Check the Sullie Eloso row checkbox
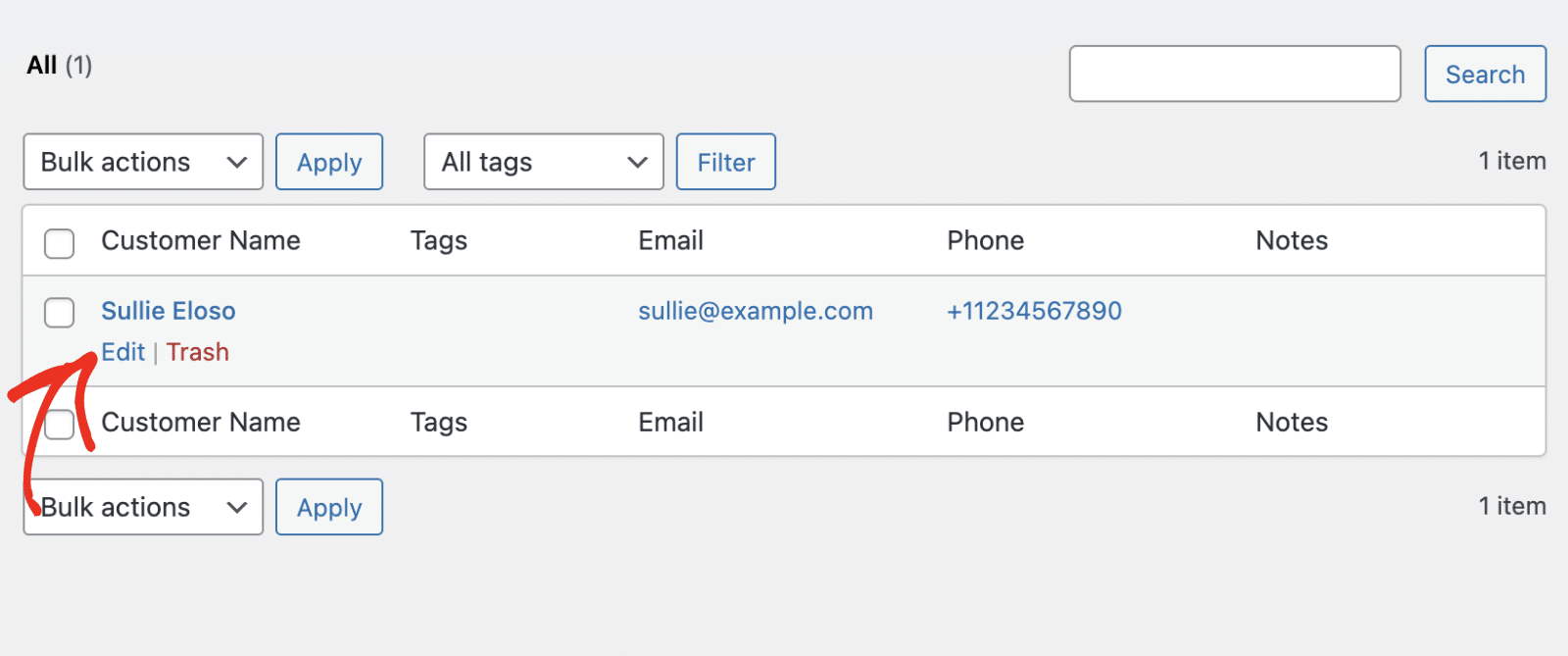The height and width of the screenshot is (656, 1568). click(60, 313)
